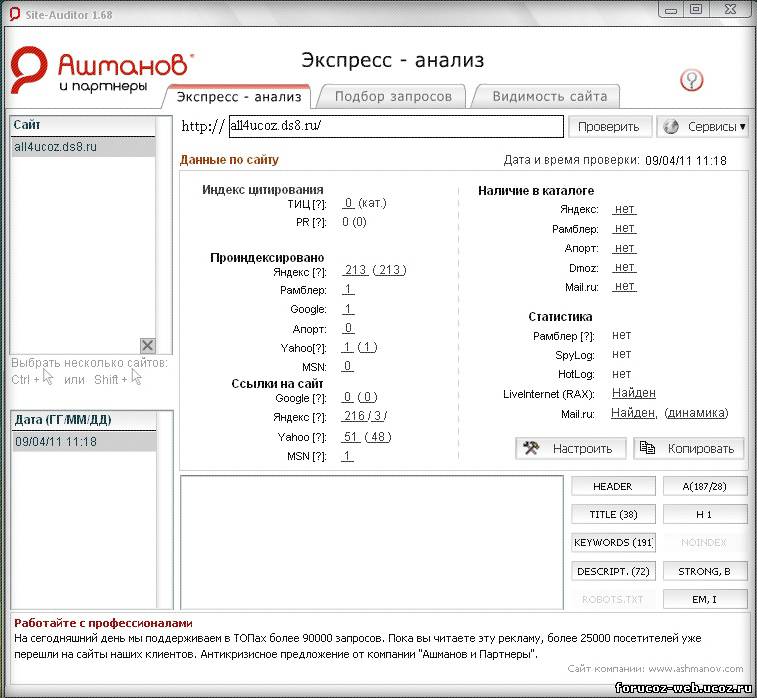Click the A(187/28) button

(704, 486)
